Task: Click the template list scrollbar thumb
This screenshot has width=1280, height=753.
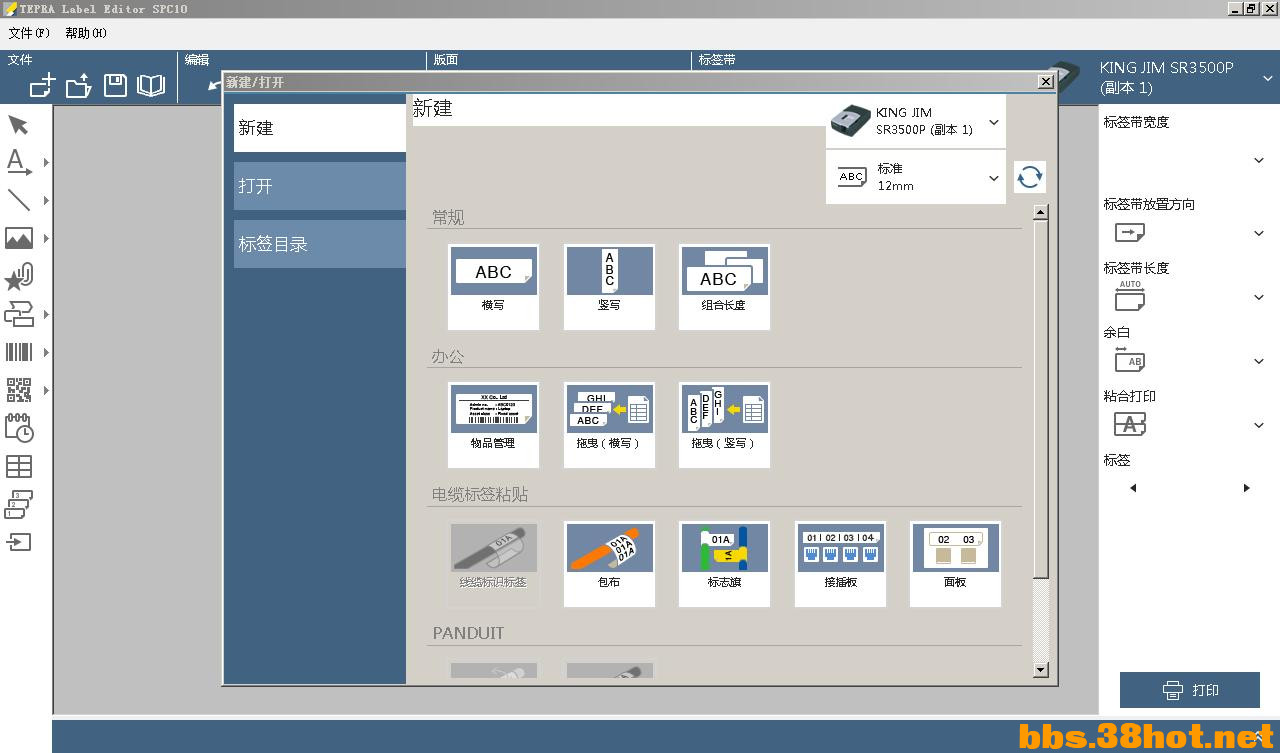Action: coord(1041,399)
